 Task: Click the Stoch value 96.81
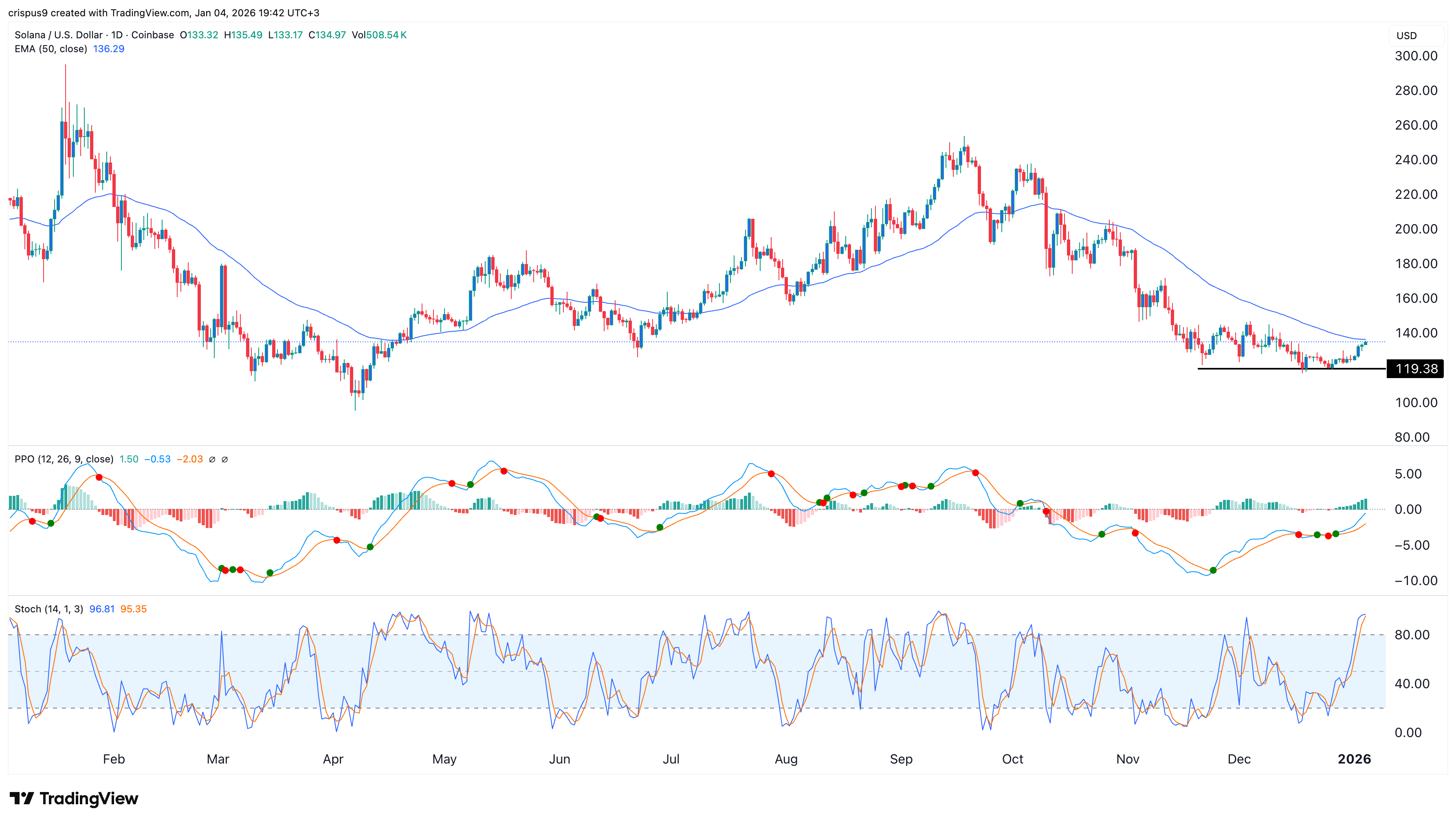click(102, 610)
